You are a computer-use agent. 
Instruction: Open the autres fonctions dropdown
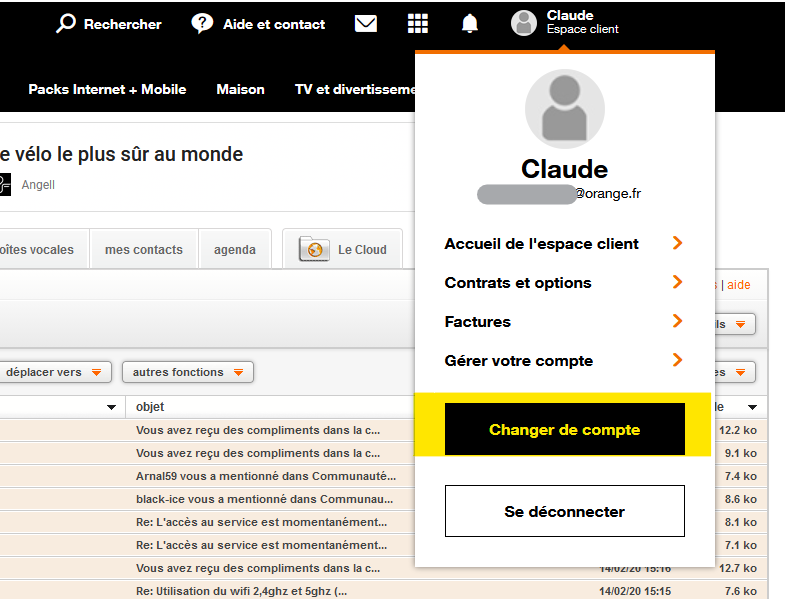[x=188, y=372]
